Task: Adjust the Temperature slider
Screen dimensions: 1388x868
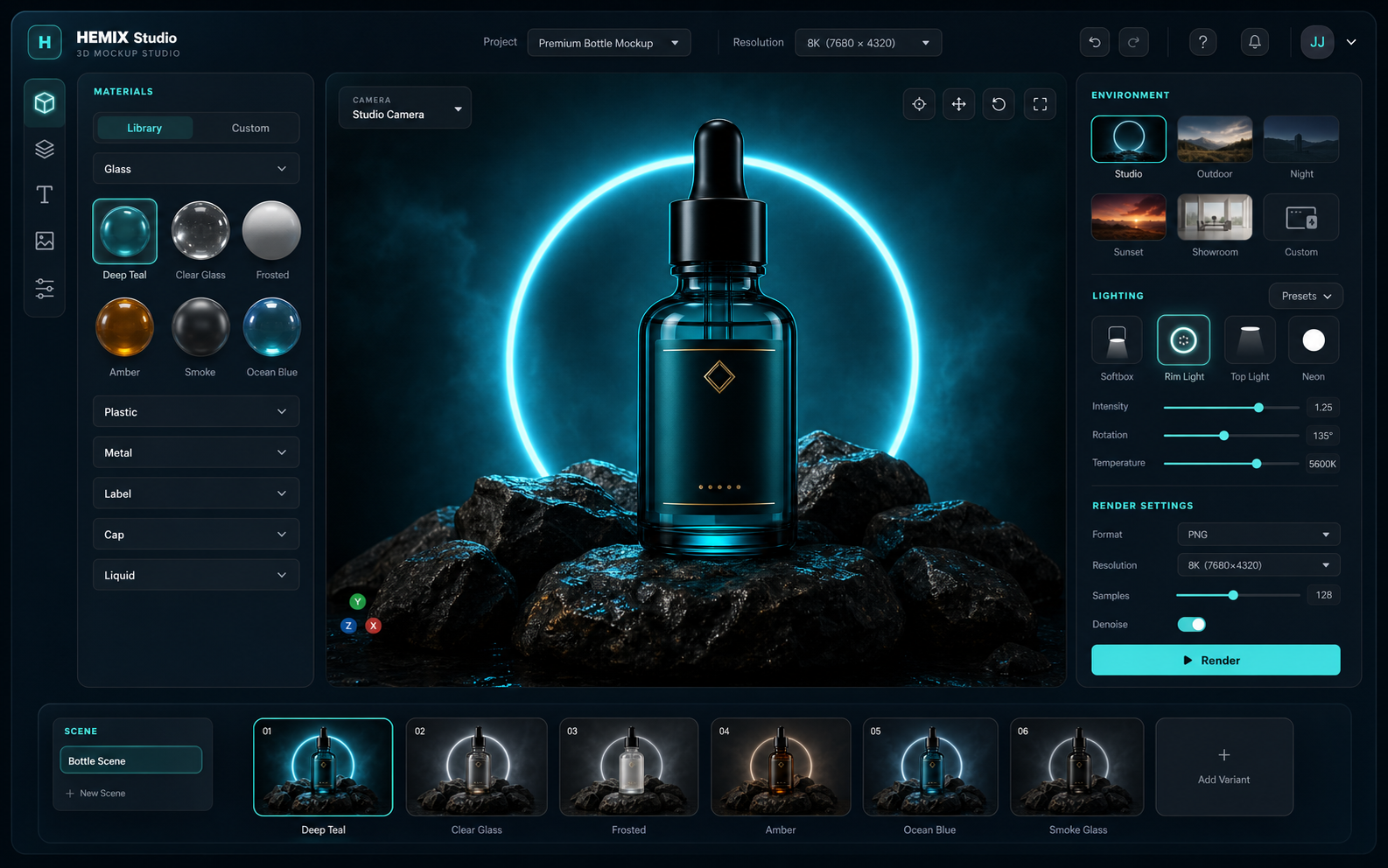Action: click(1231, 464)
